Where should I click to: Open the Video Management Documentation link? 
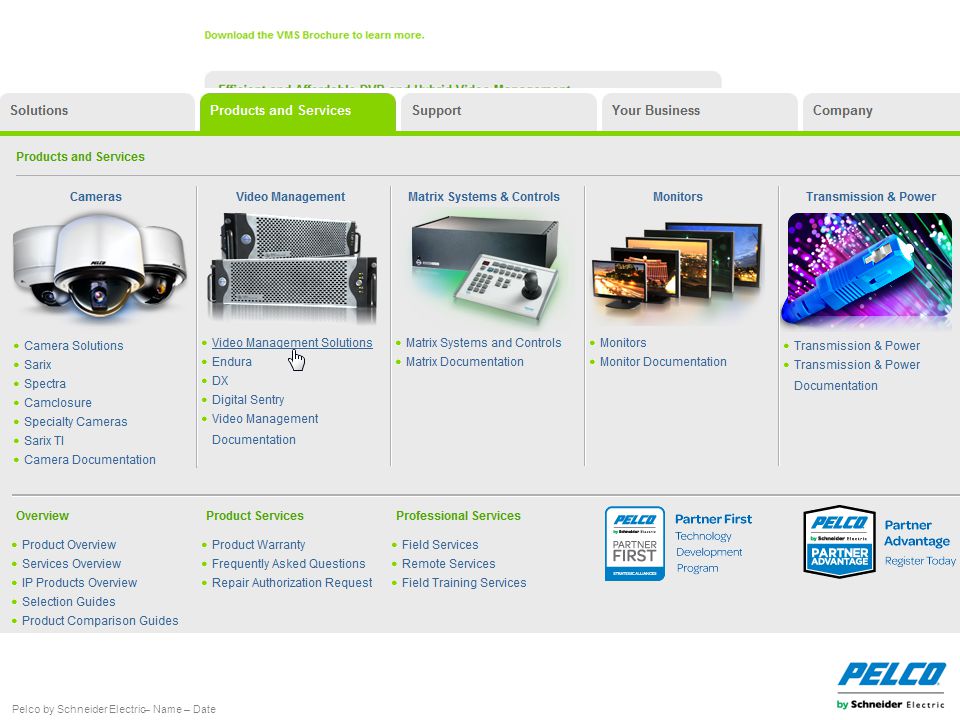pyautogui.click(x=265, y=429)
